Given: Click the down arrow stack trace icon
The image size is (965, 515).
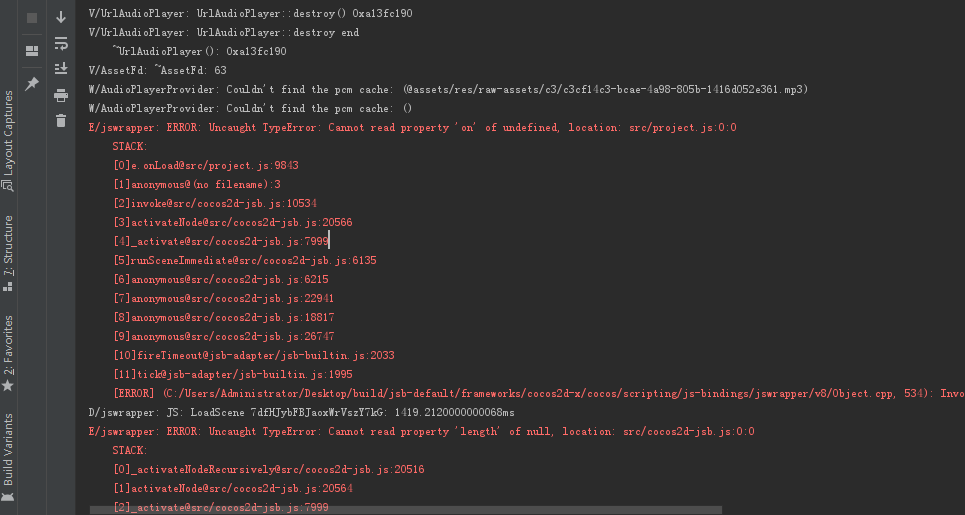Looking at the screenshot, I should point(61,18).
